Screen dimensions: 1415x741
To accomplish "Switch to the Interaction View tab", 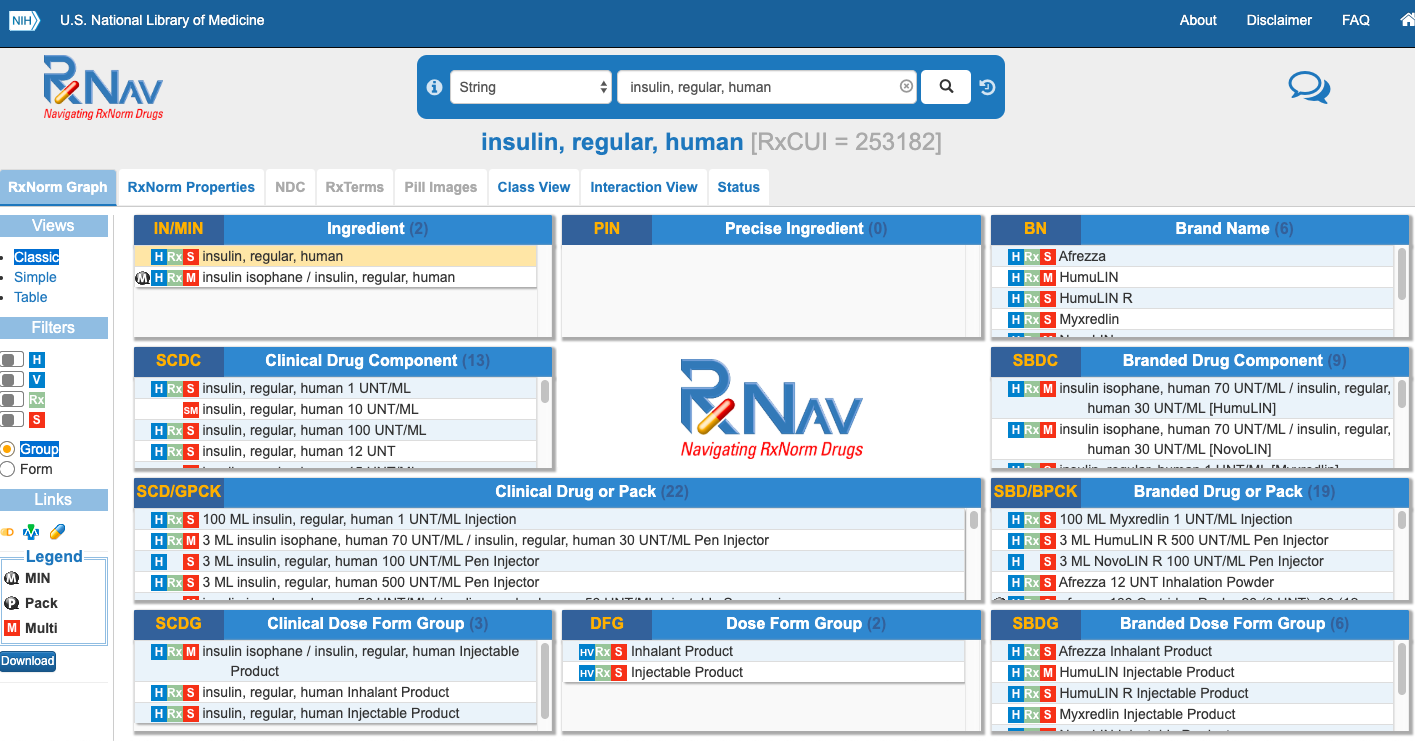I will [644, 187].
